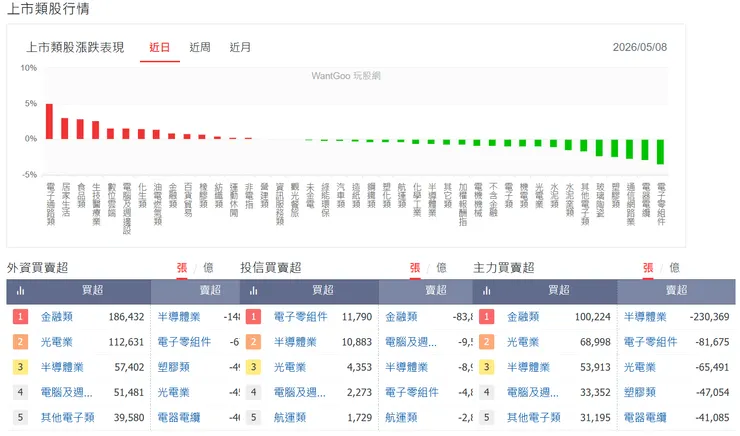
Task: Select 張 unit for 投信買賣超
Action: tap(415, 268)
